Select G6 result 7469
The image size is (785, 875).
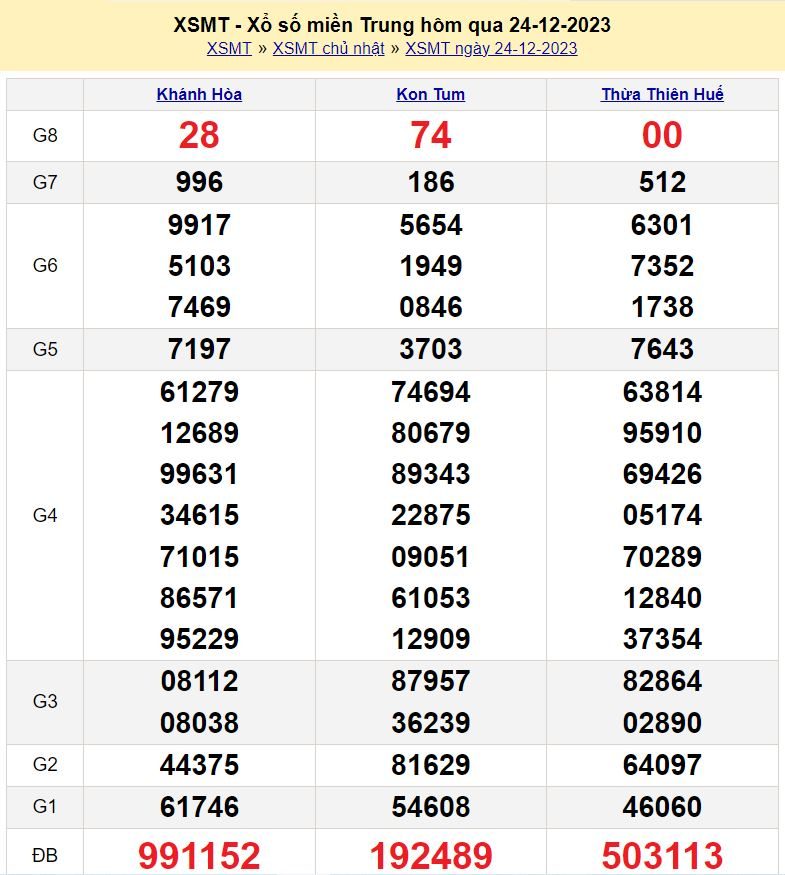click(199, 307)
